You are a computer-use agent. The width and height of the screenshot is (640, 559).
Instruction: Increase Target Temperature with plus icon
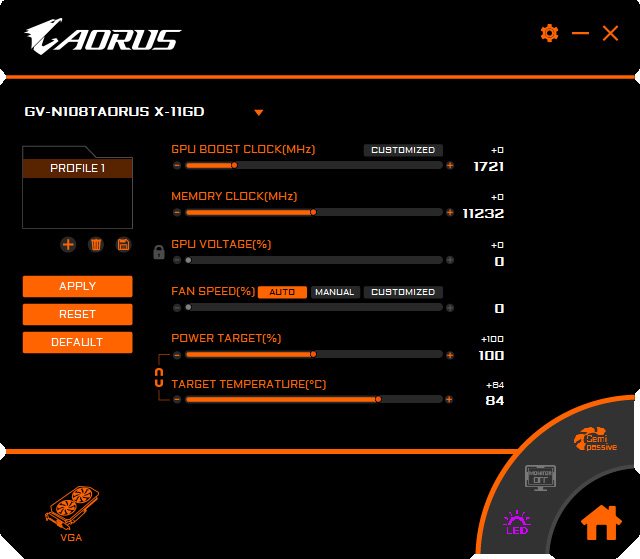pyautogui.click(x=449, y=399)
